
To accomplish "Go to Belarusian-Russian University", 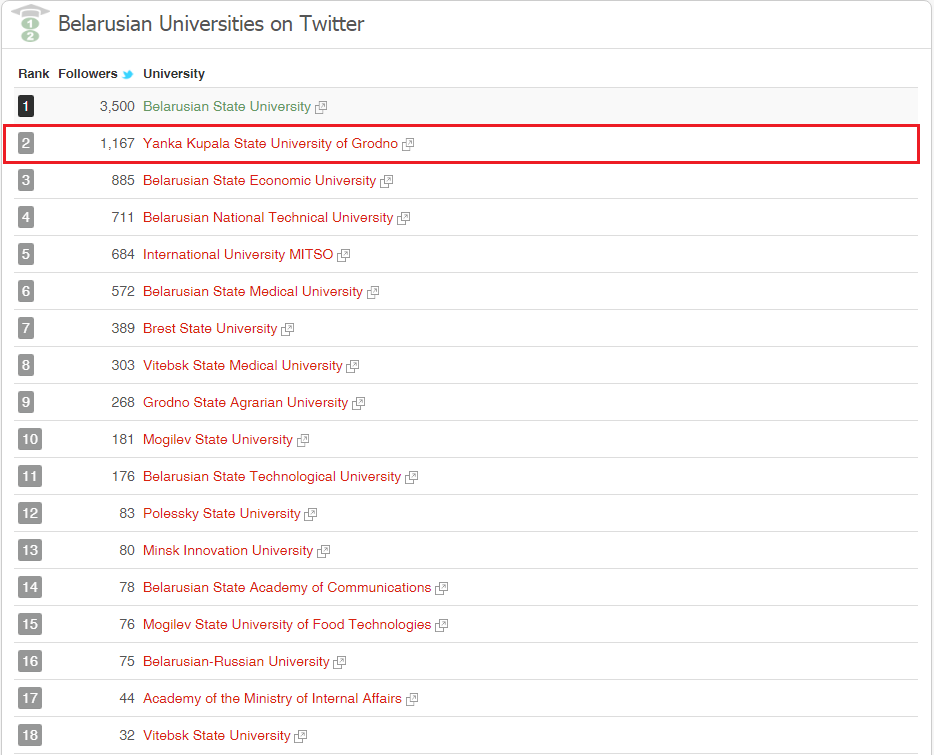I will [x=236, y=661].
